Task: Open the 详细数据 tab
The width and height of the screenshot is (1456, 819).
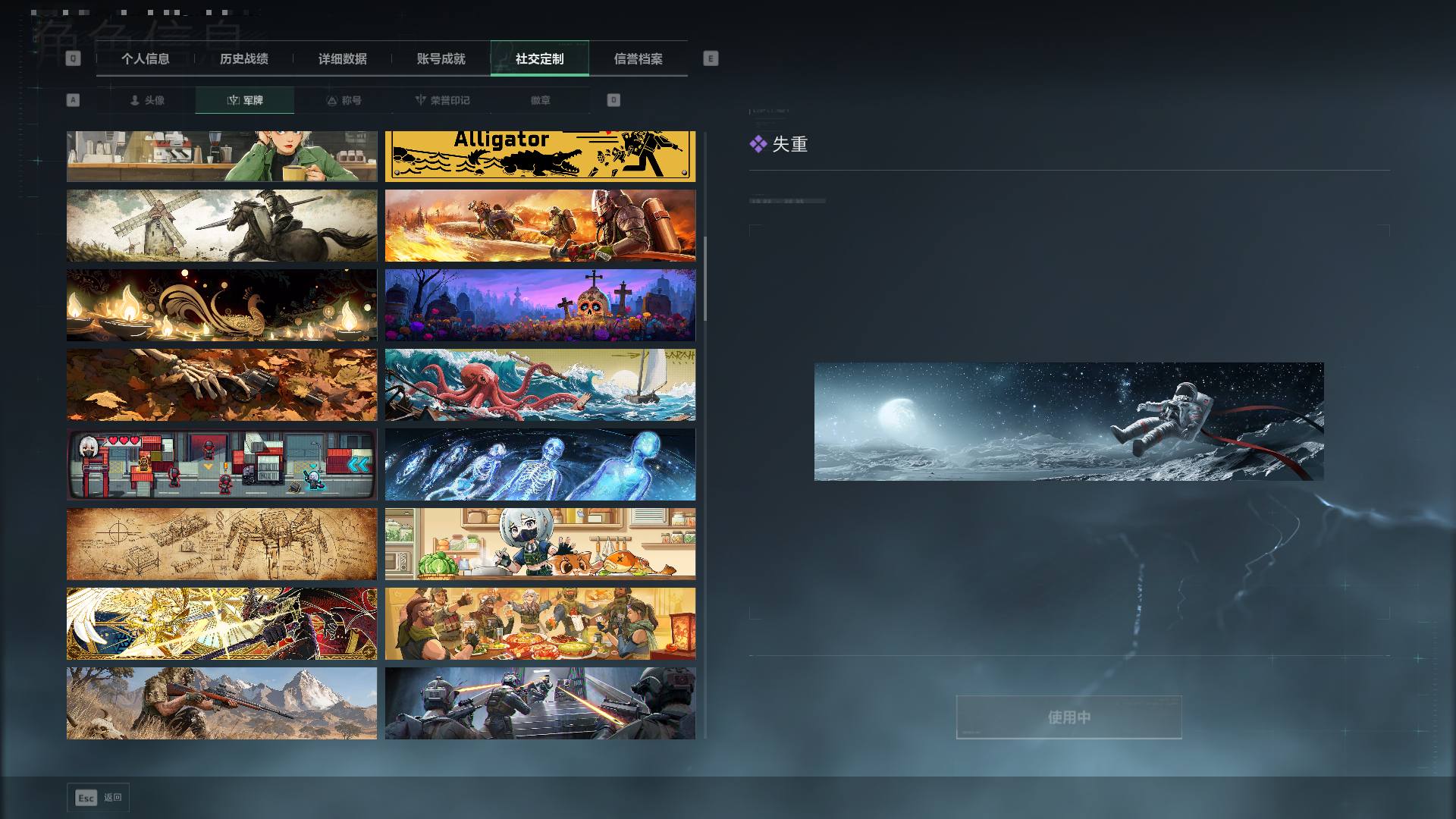Action: 342,58
